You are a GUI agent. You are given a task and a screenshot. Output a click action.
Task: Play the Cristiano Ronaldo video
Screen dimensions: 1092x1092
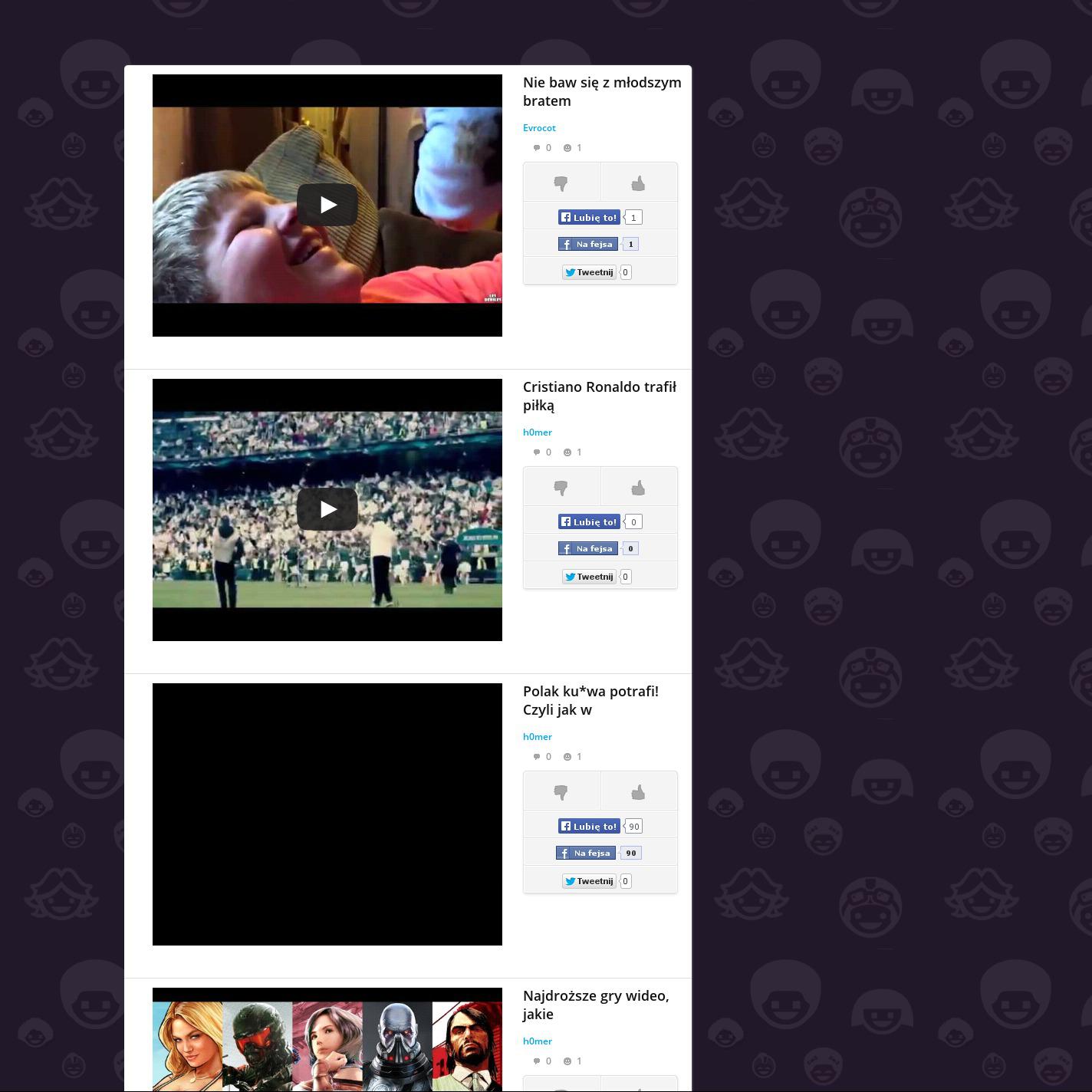(x=327, y=509)
